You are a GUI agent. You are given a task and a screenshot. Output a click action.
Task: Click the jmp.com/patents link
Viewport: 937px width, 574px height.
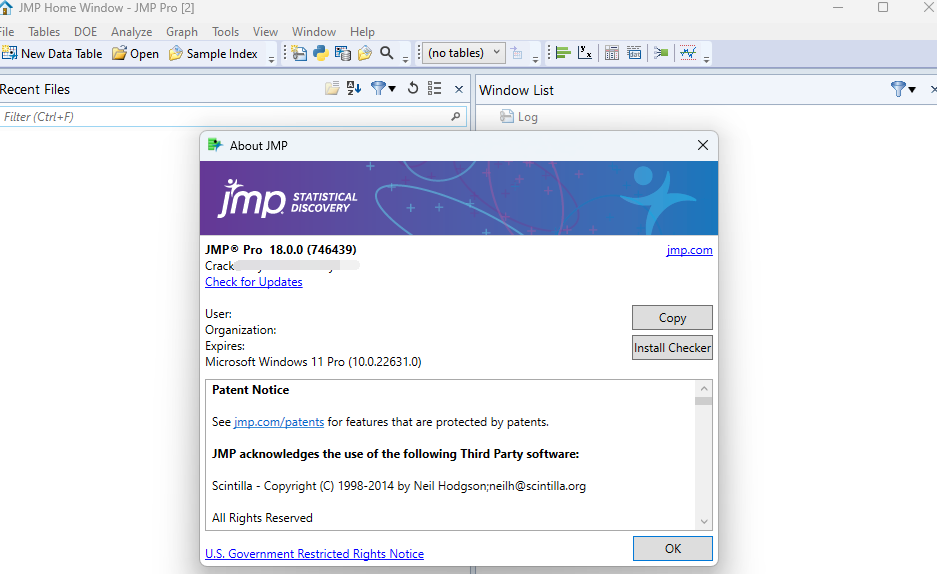pos(279,422)
